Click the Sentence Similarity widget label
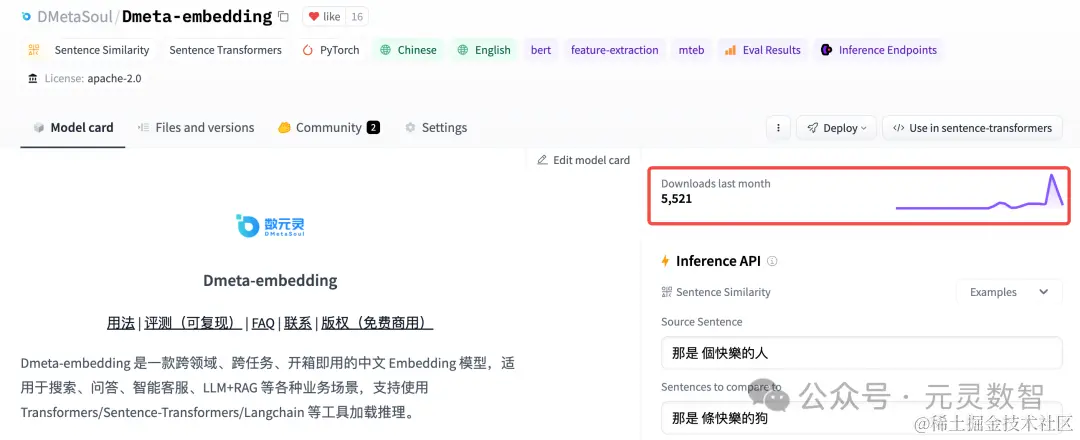This screenshot has height=440, width=1080. click(x=716, y=292)
